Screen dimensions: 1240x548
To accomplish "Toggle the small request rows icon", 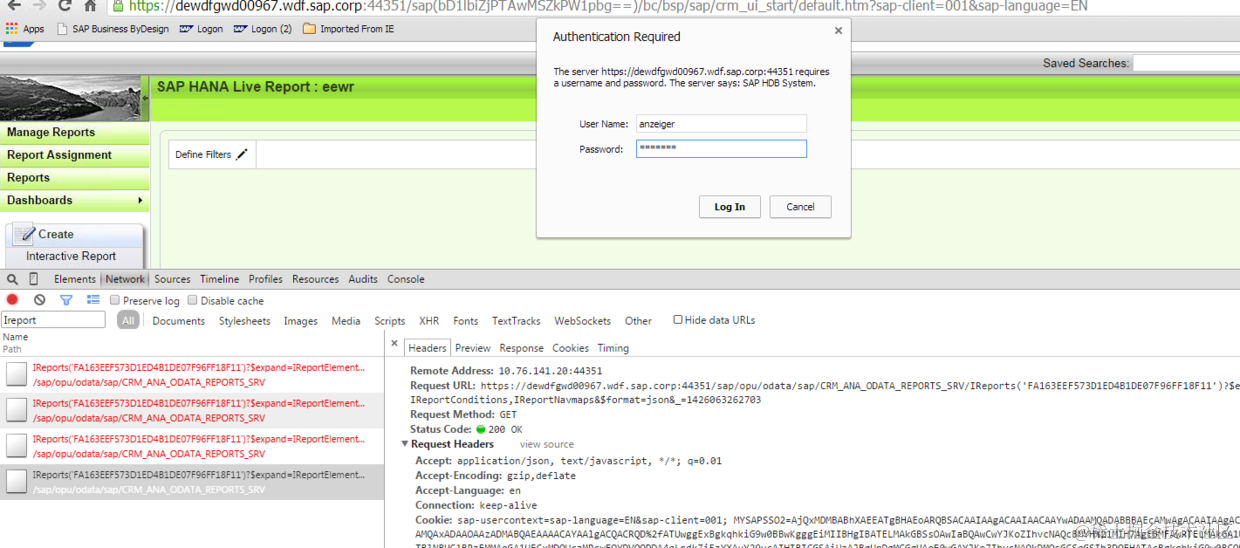I will coord(93,300).
